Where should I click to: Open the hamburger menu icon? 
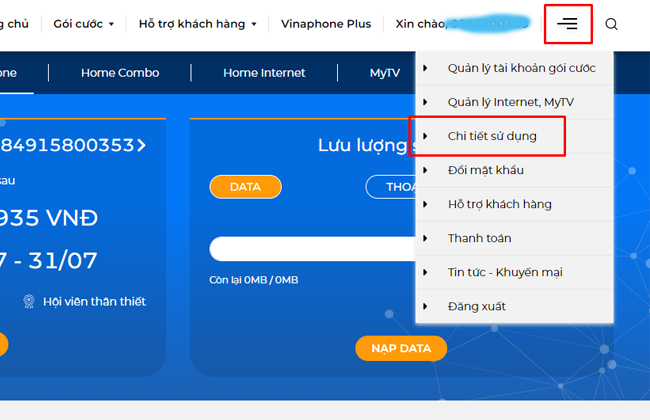tap(568, 24)
